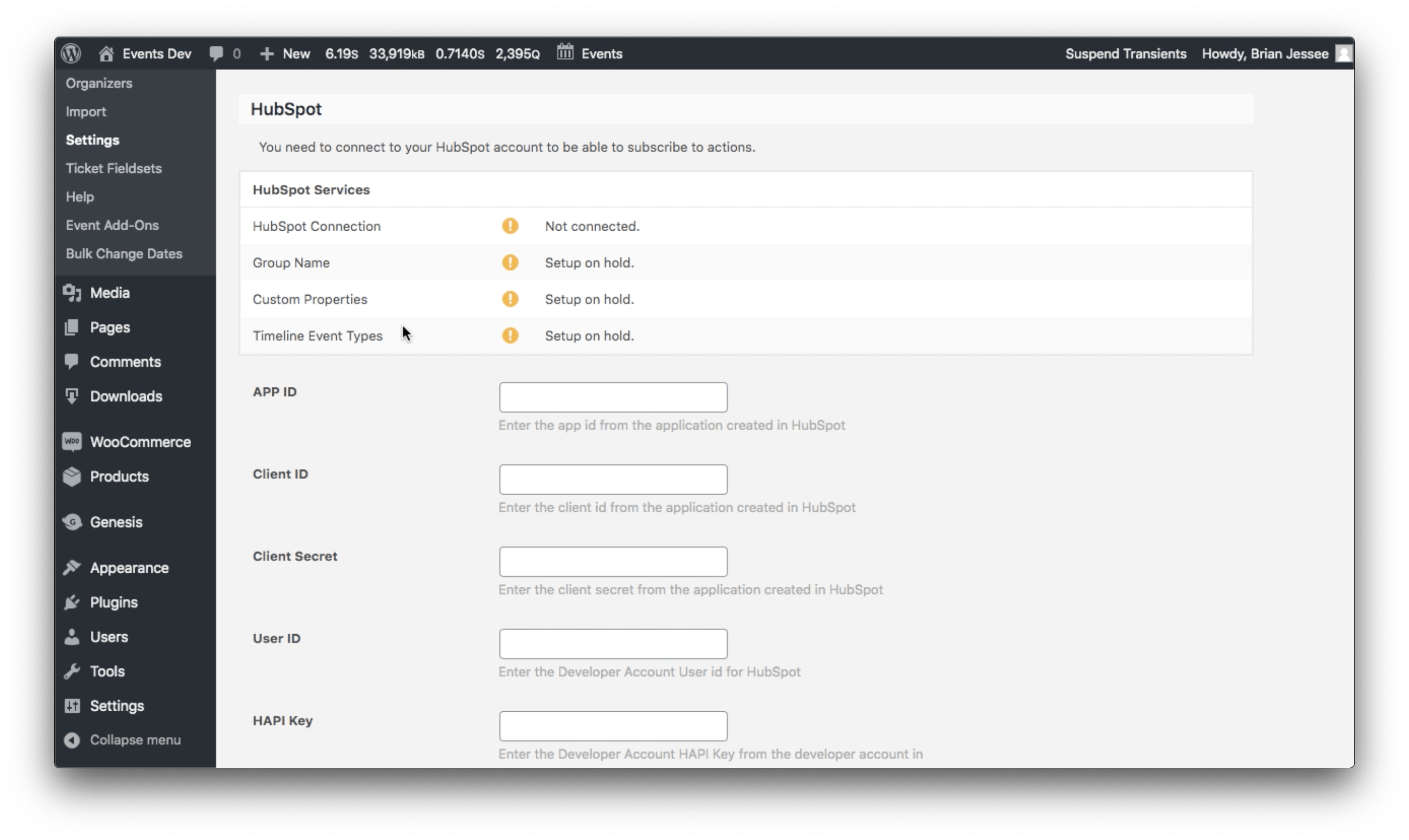The image size is (1409, 840).
Task: Click the Plugins plug icon
Action: tap(72, 601)
